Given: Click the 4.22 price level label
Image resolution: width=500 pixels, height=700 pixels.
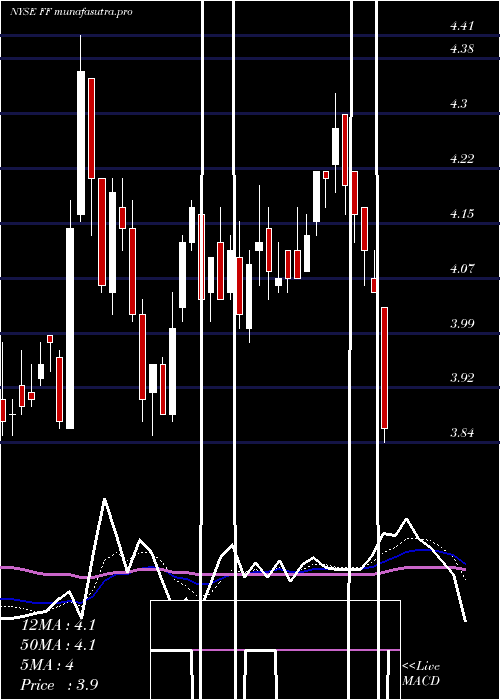Looking at the screenshot, I should coord(462,158).
